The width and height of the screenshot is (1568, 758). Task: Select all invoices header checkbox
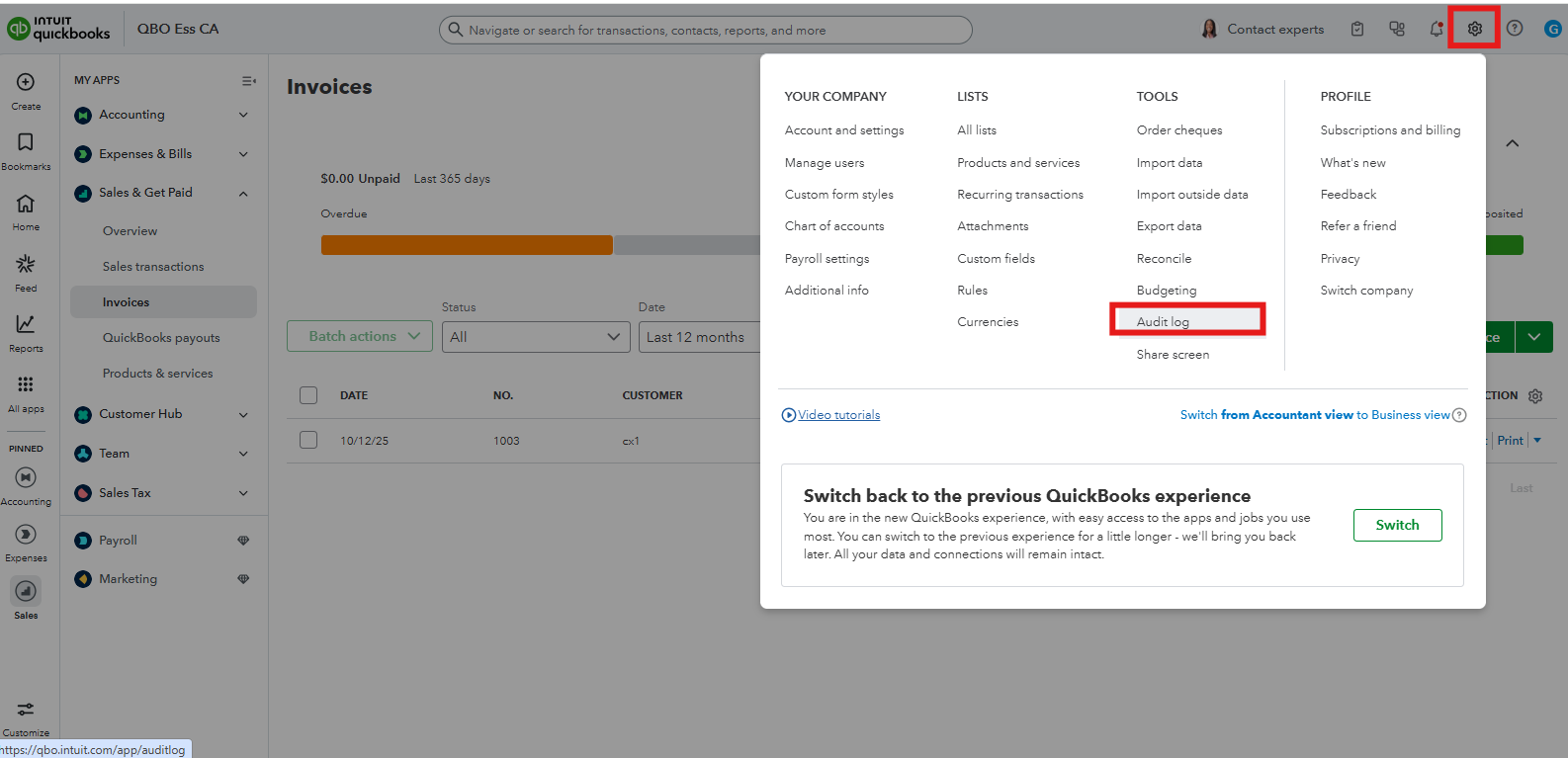(x=308, y=395)
